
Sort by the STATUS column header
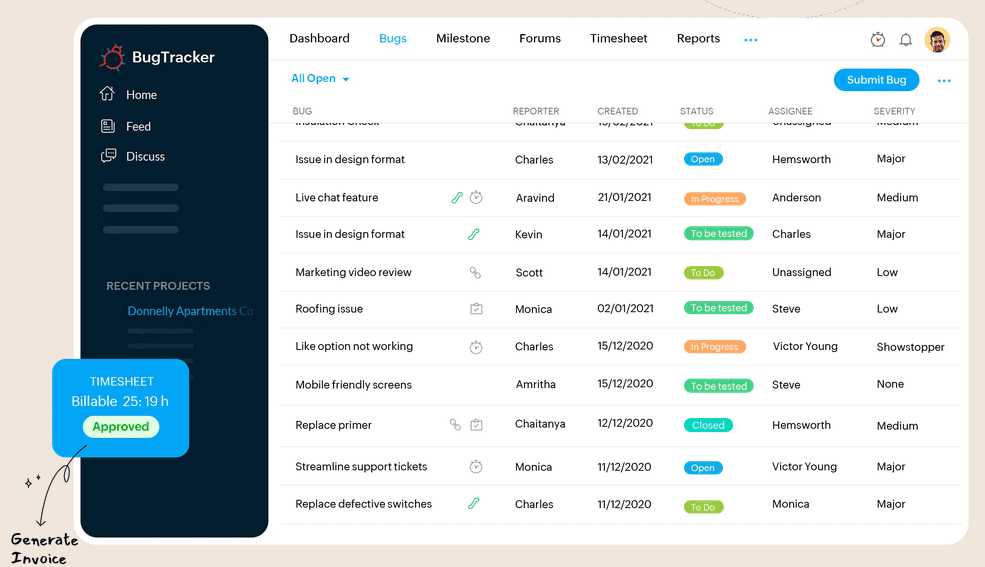point(697,111)
